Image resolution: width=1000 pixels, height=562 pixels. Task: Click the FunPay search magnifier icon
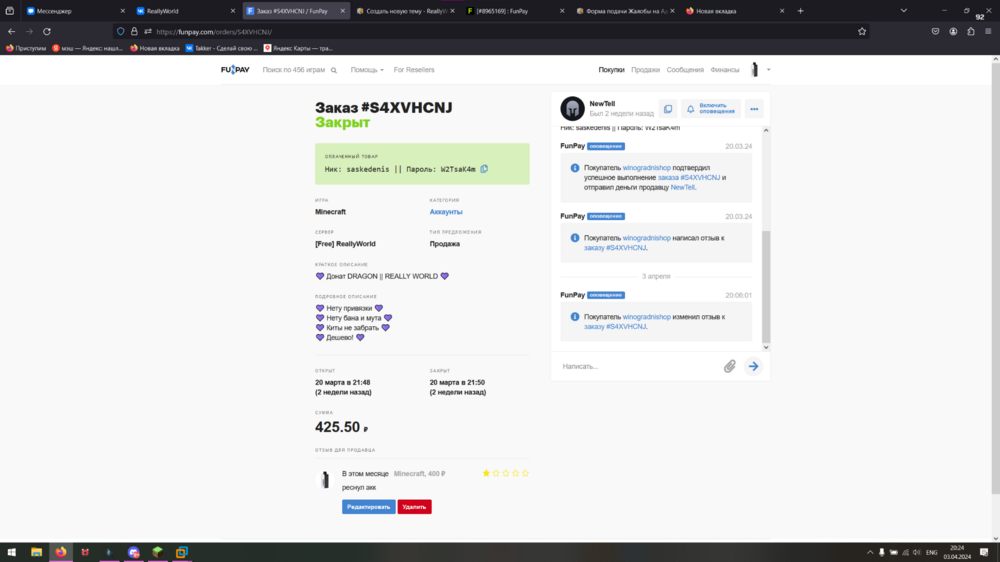pyautogui.click(x=334, y=70)
